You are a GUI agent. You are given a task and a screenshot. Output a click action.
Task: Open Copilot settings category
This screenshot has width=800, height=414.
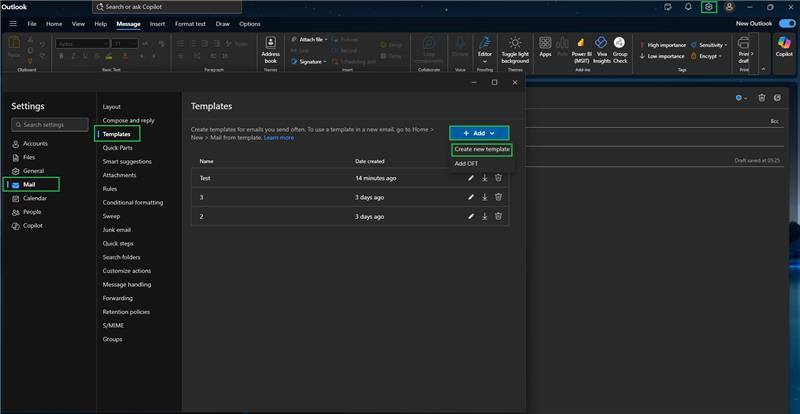(x=33, y=226)
